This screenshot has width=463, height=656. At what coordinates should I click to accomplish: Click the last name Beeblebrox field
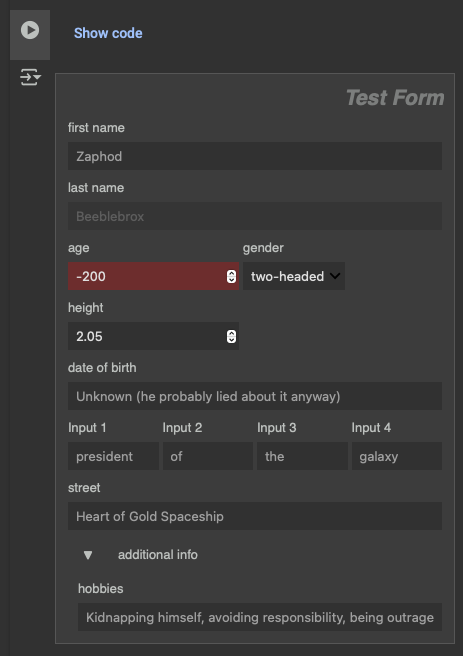(255, 216)
